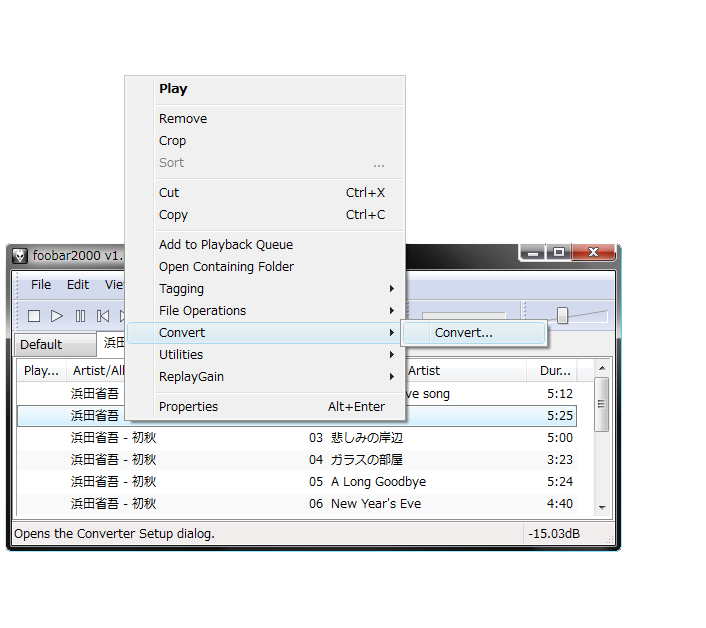This screenshot has width=706, height=628.
Task: Expand the File Operations submenu
Action: click(x=265, y=311)
